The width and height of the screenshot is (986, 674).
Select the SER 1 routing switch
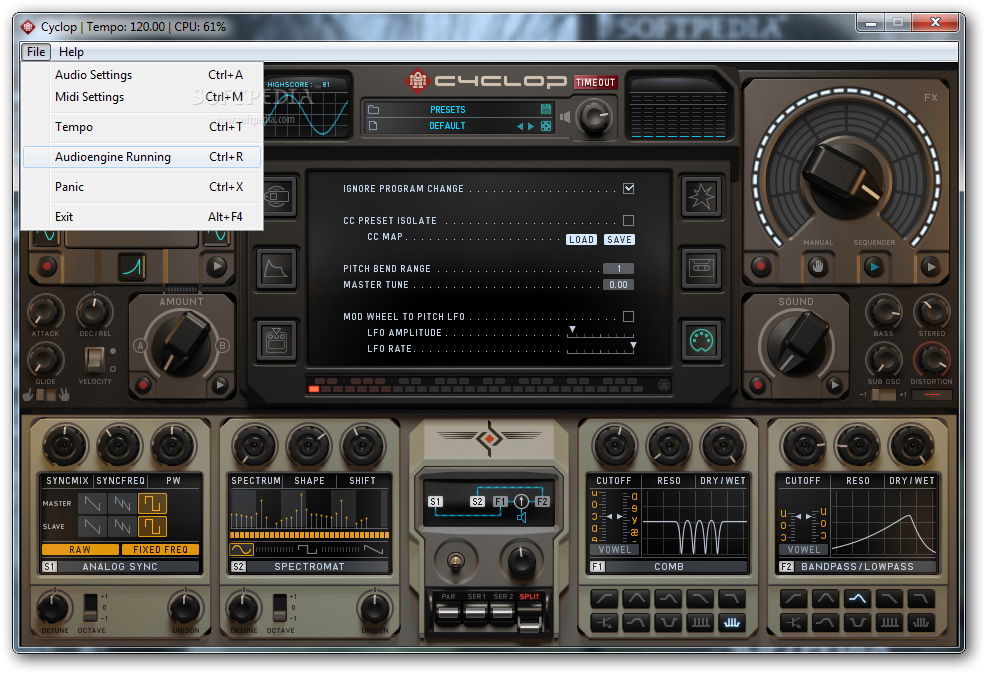(x=475, y=610)
